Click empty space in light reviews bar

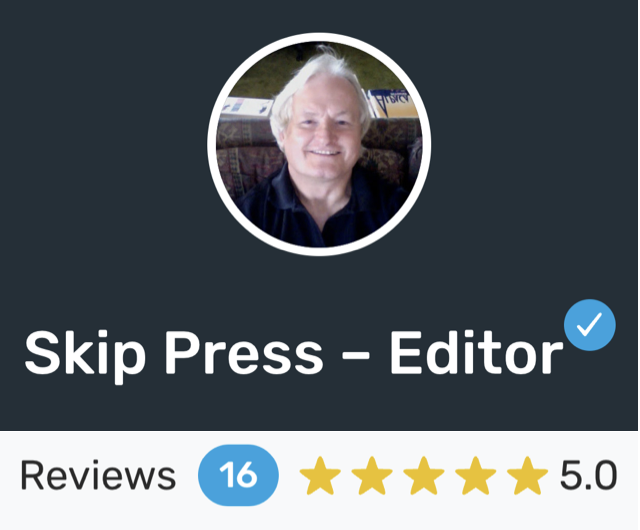tap(318, 519)
